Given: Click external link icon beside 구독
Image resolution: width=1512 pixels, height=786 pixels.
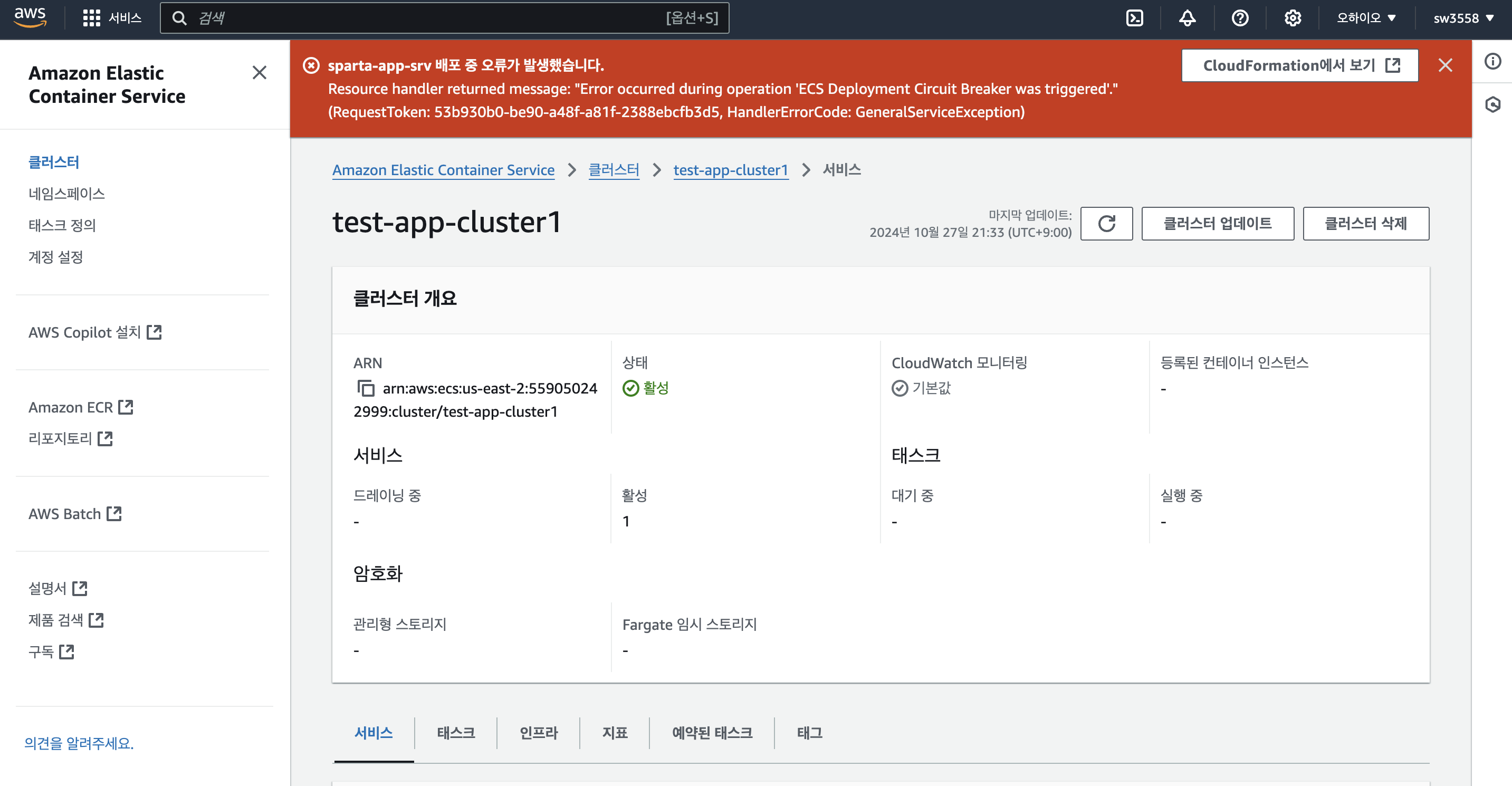Looking at the screenshot, I should point(67,651).
